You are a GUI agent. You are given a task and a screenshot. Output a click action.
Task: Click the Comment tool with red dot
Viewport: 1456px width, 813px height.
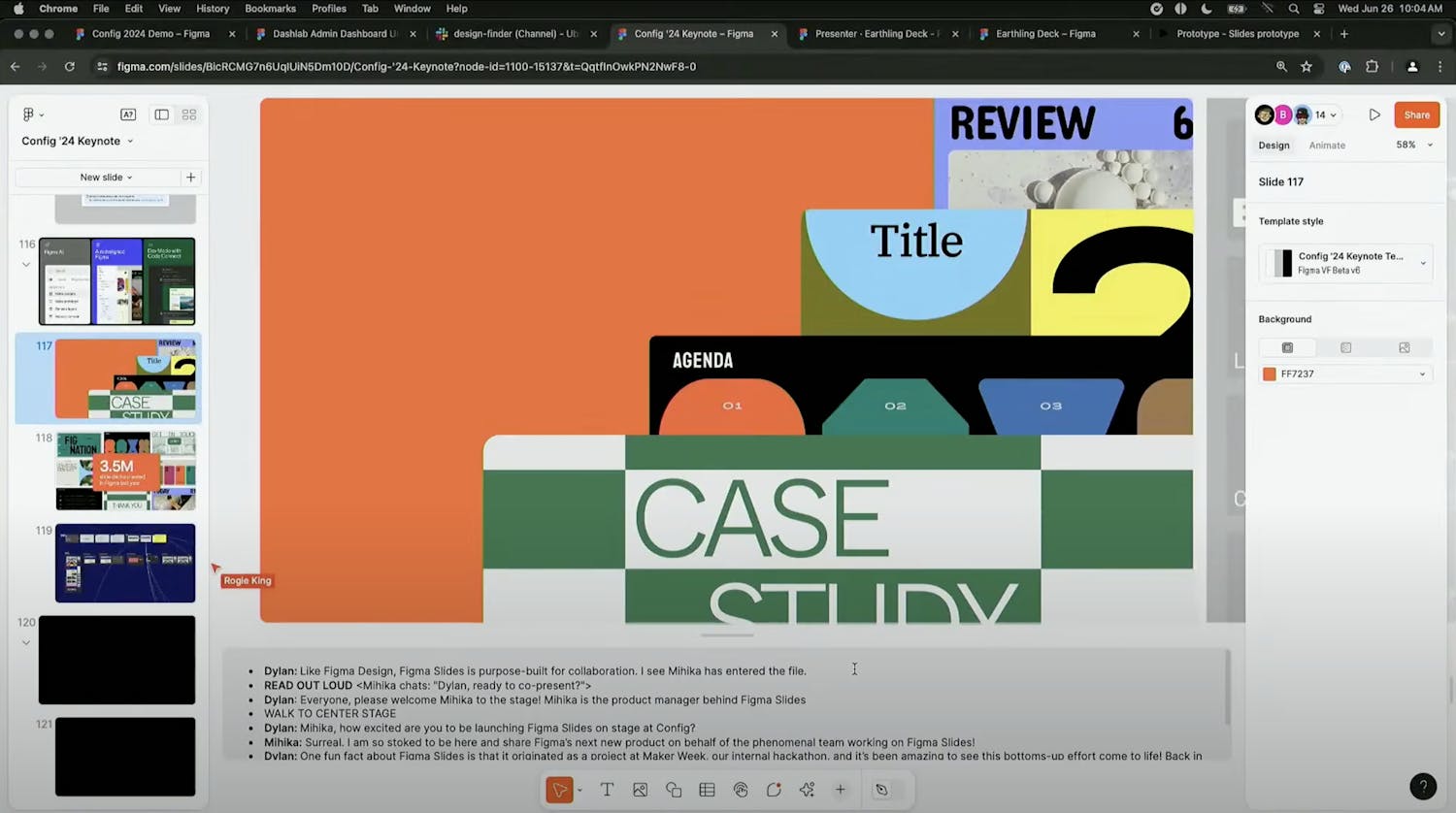point(774,790)
